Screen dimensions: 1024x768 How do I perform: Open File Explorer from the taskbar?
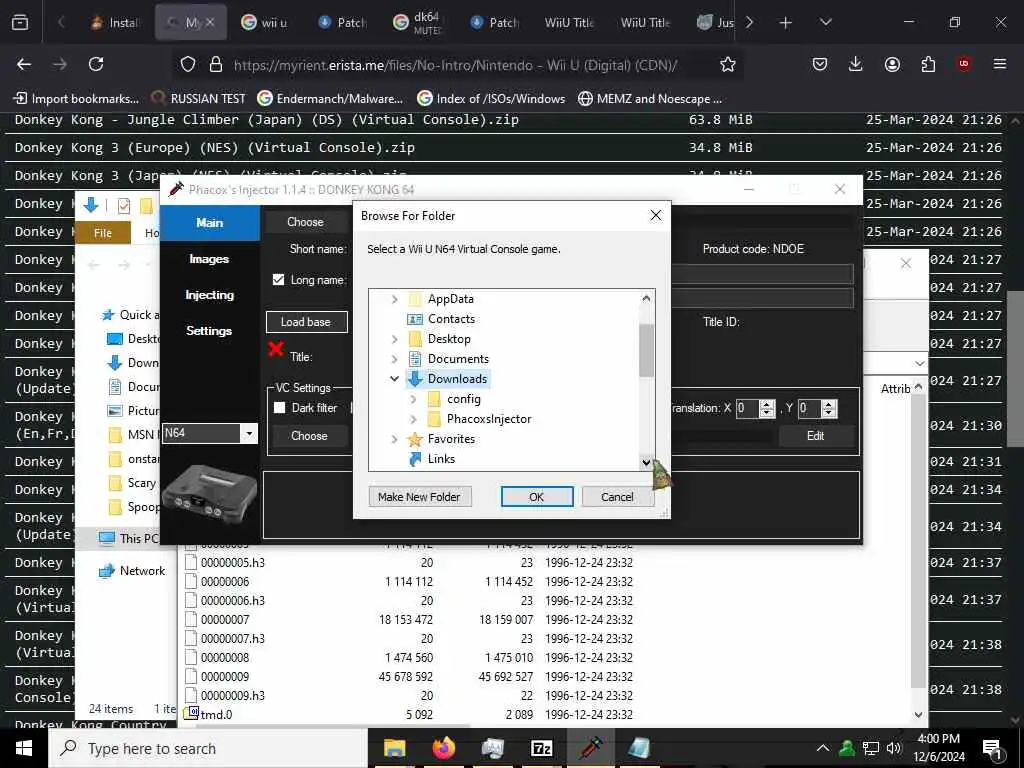[394, 748]
